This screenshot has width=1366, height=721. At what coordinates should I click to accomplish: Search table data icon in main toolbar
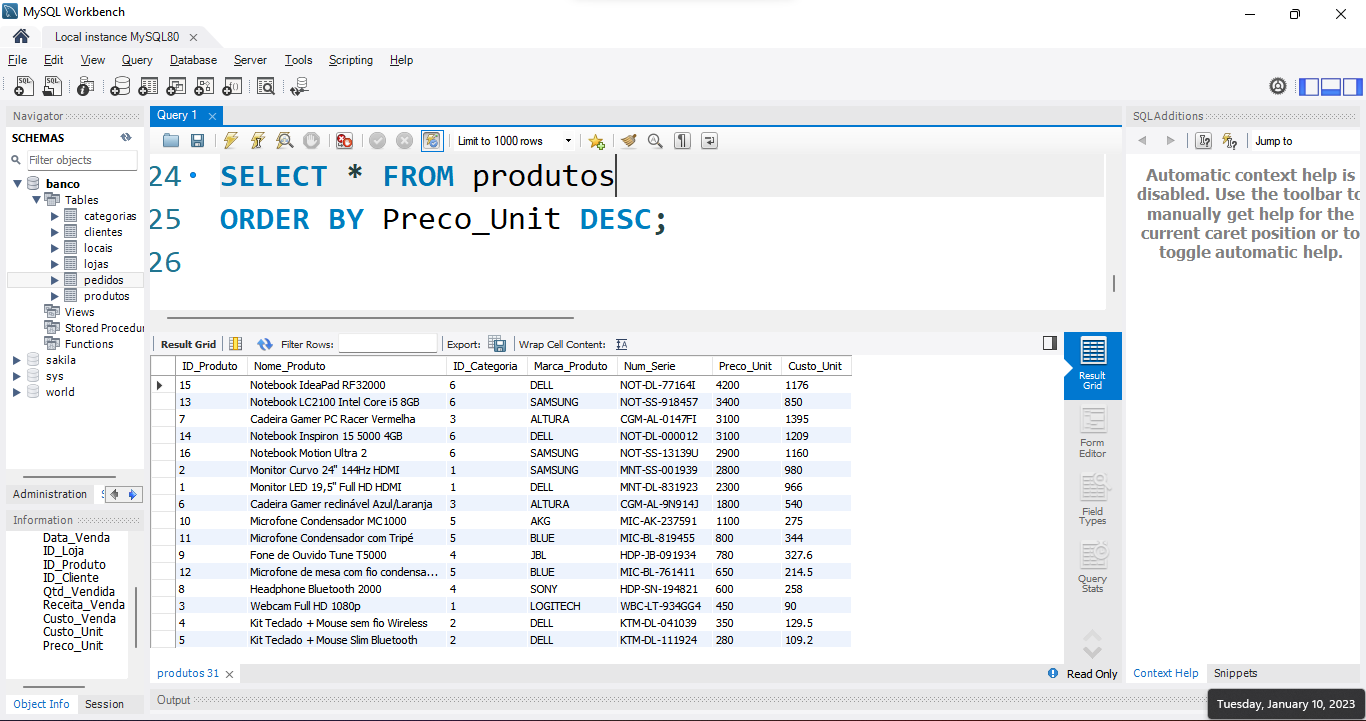point(265,87)
